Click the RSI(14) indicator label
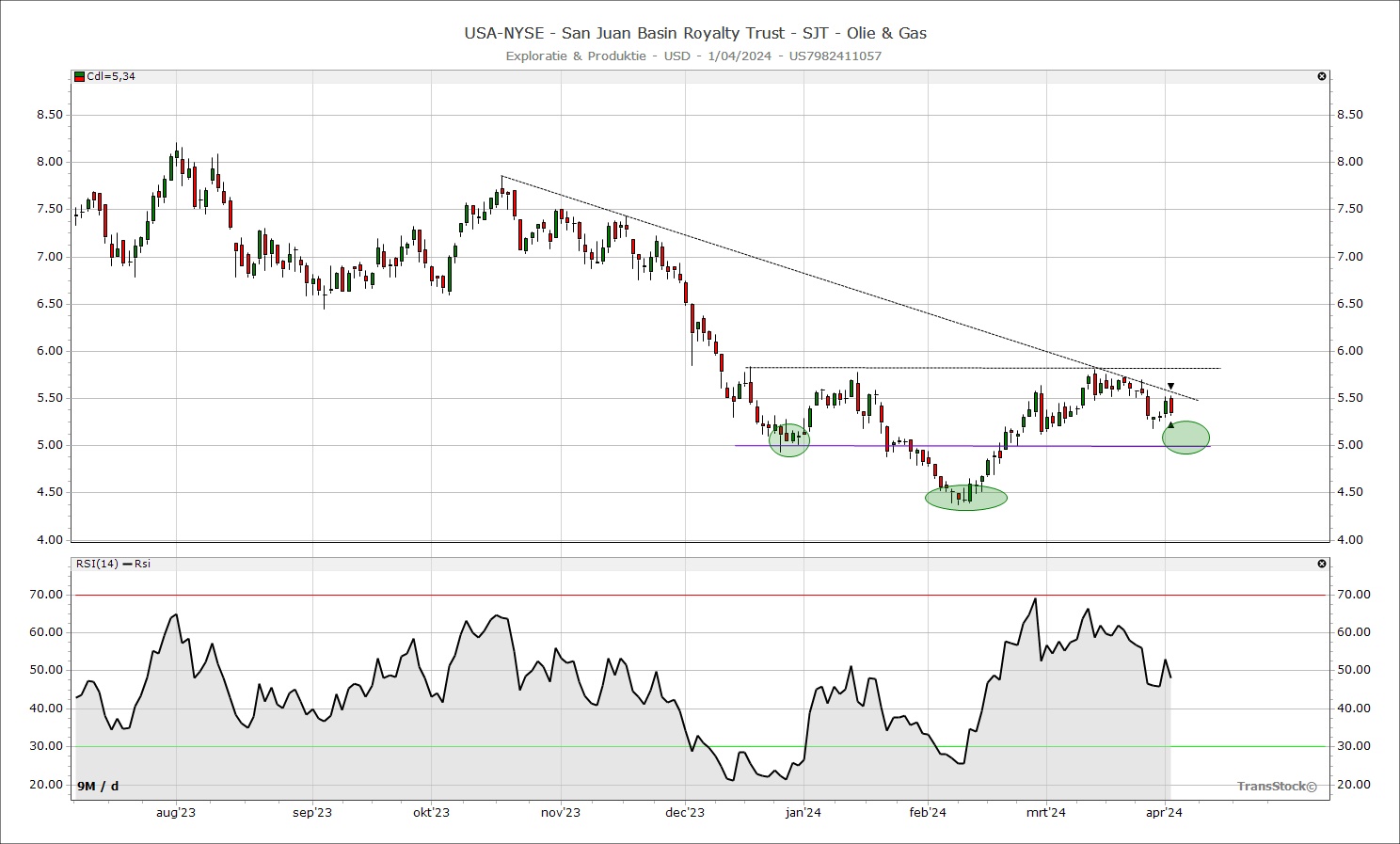 point(97,564)
